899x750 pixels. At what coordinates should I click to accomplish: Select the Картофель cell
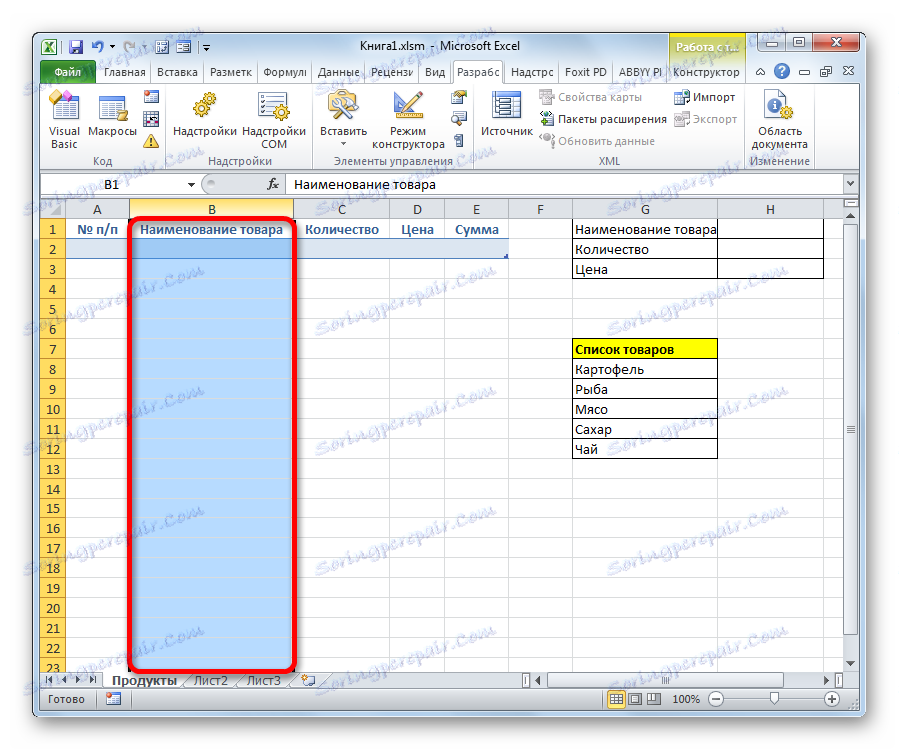pos(644,369)
